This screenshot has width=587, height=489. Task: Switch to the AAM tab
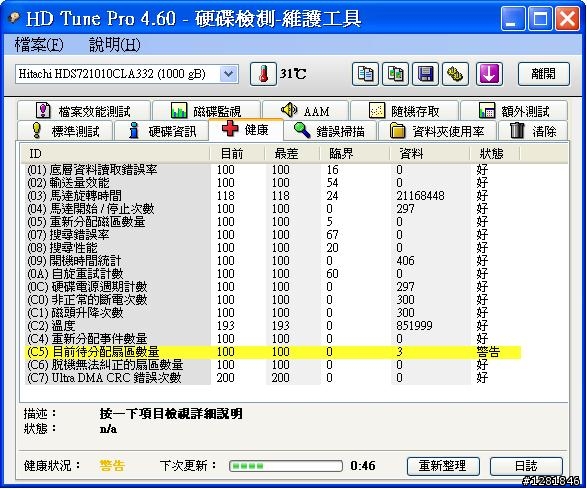305,111
